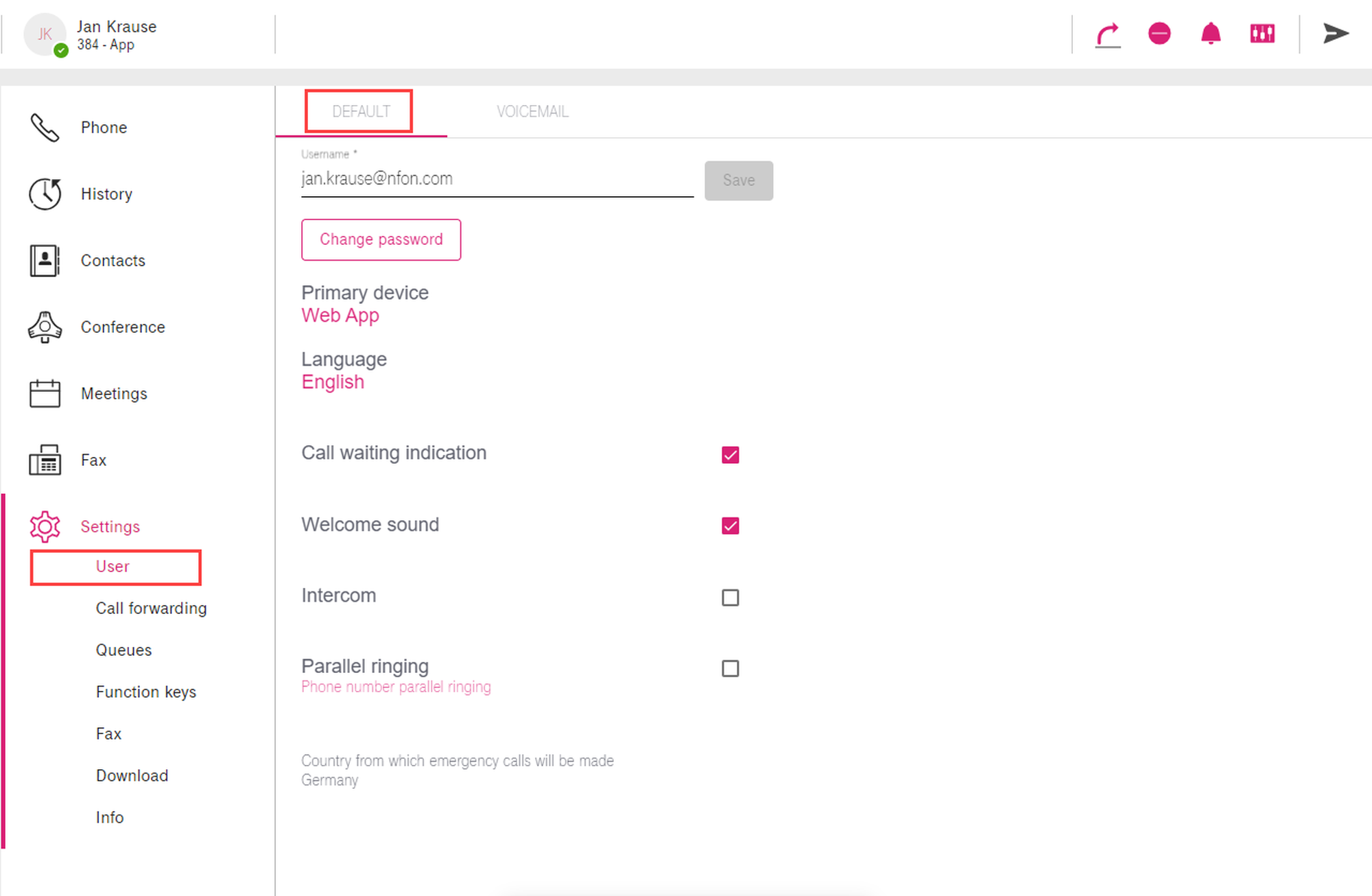1372x896 pixels.
Task: Switch to the VOICEMAIL tab
Action: pyautogui.click(x=532, y=112)
